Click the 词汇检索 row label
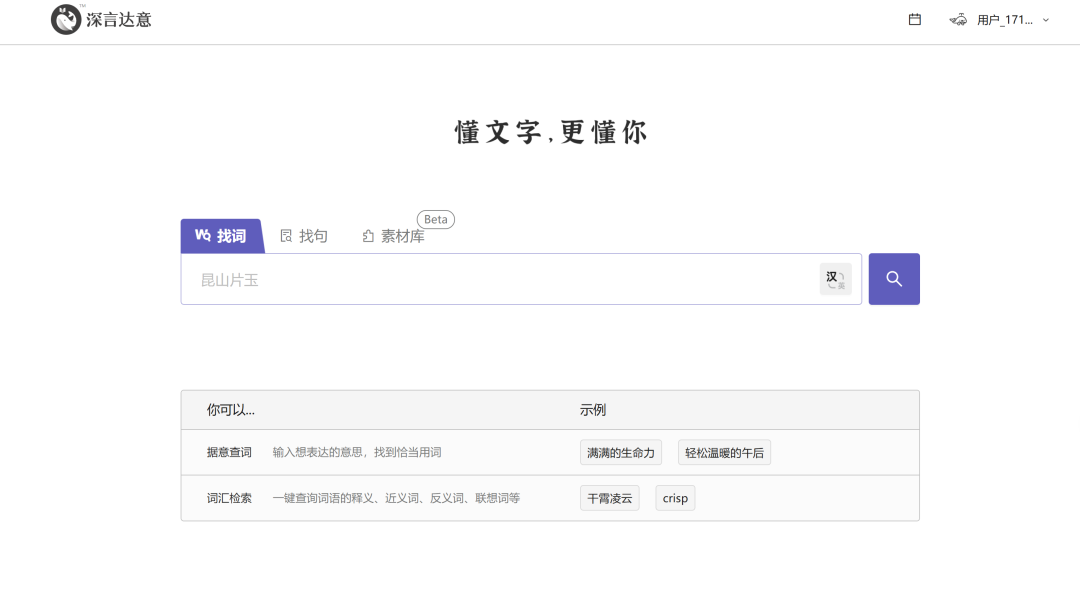 click(229, 498)
